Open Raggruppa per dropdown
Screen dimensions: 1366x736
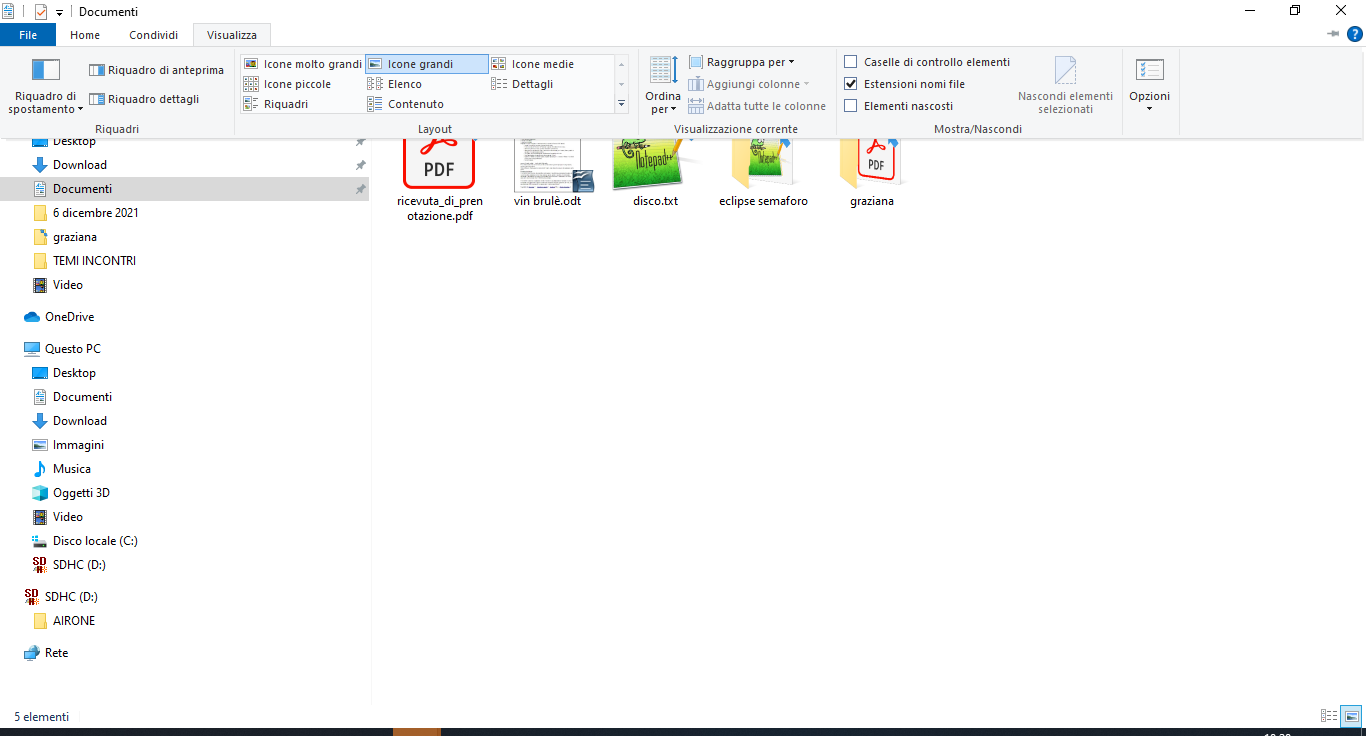742,62
